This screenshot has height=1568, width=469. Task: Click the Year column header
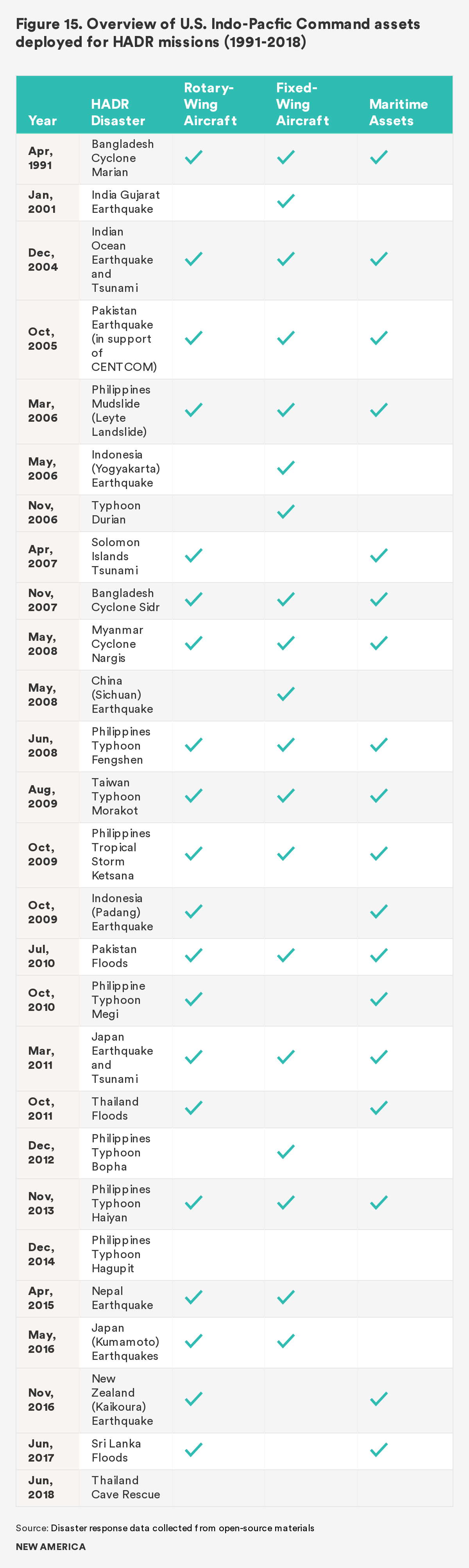coord(43,120)
